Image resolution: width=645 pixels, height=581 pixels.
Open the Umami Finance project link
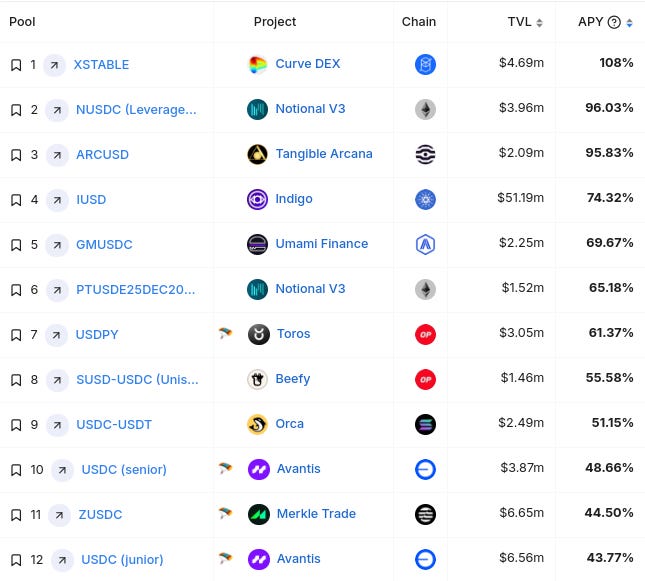[x=322, y=244]
